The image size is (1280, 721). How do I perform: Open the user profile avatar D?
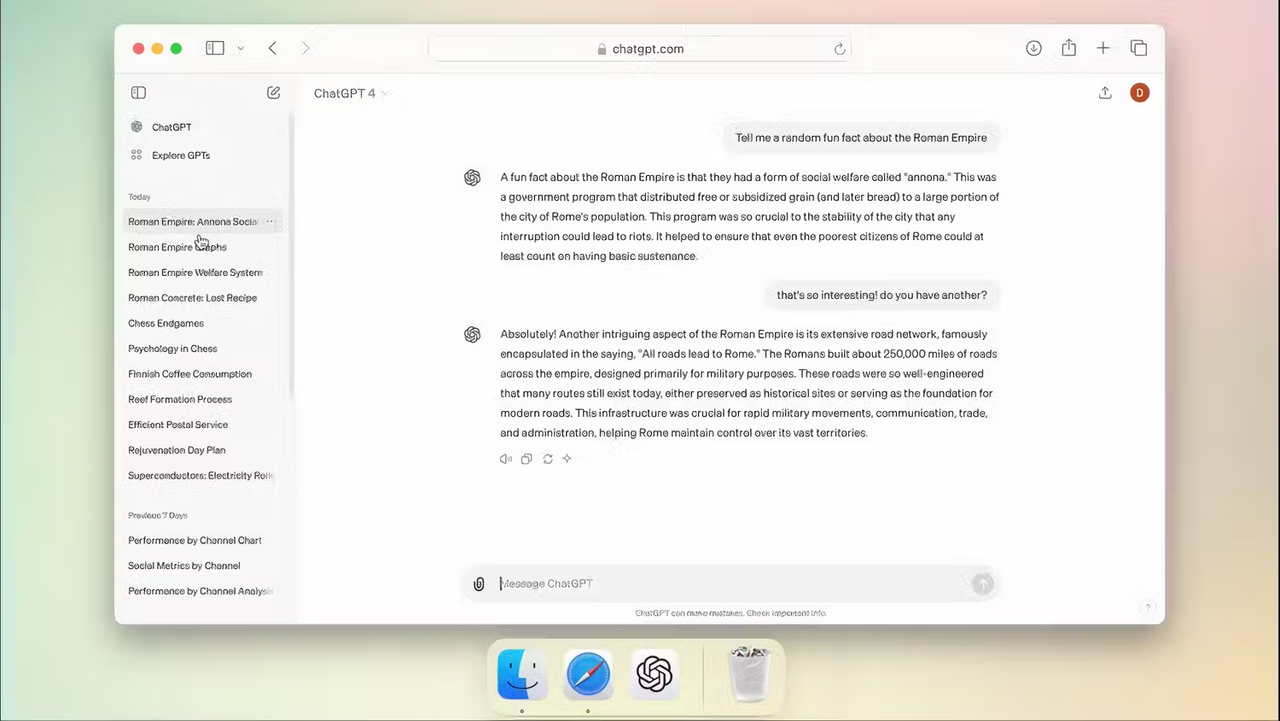[x=1139, y=93]
